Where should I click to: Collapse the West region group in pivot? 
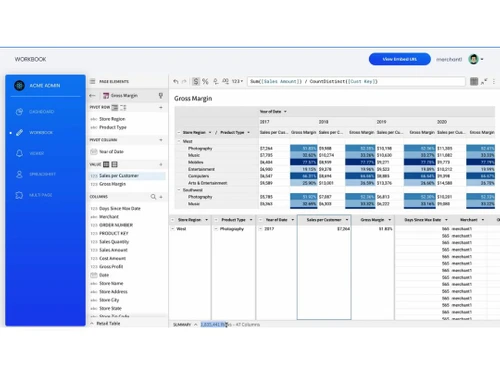pyautogui.click(x=179, y=141)
